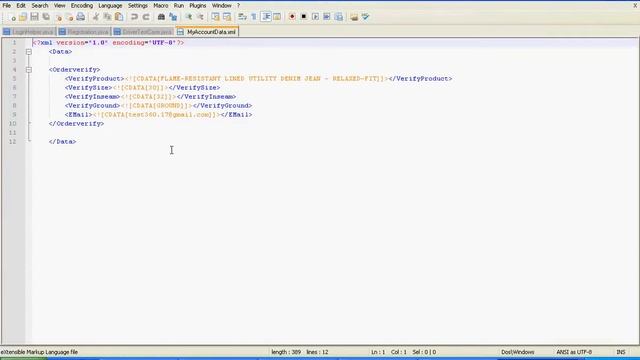Image resolution: width=640 pixels, height=360 pixels.
Task: Open the Run menu
Action: pyautogui.click(x=178, y=5)
